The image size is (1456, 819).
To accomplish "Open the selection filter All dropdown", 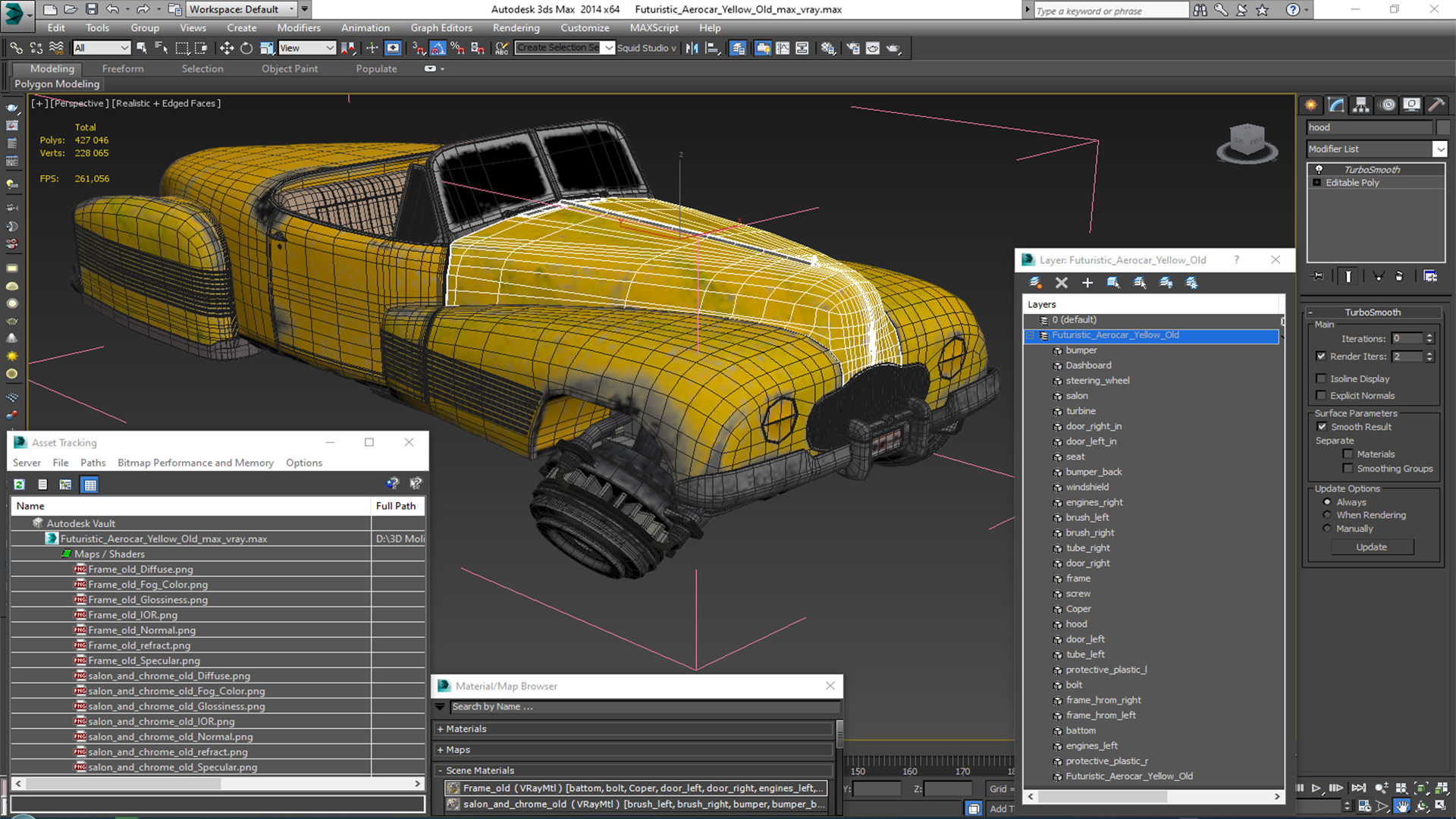I will 102,48.
